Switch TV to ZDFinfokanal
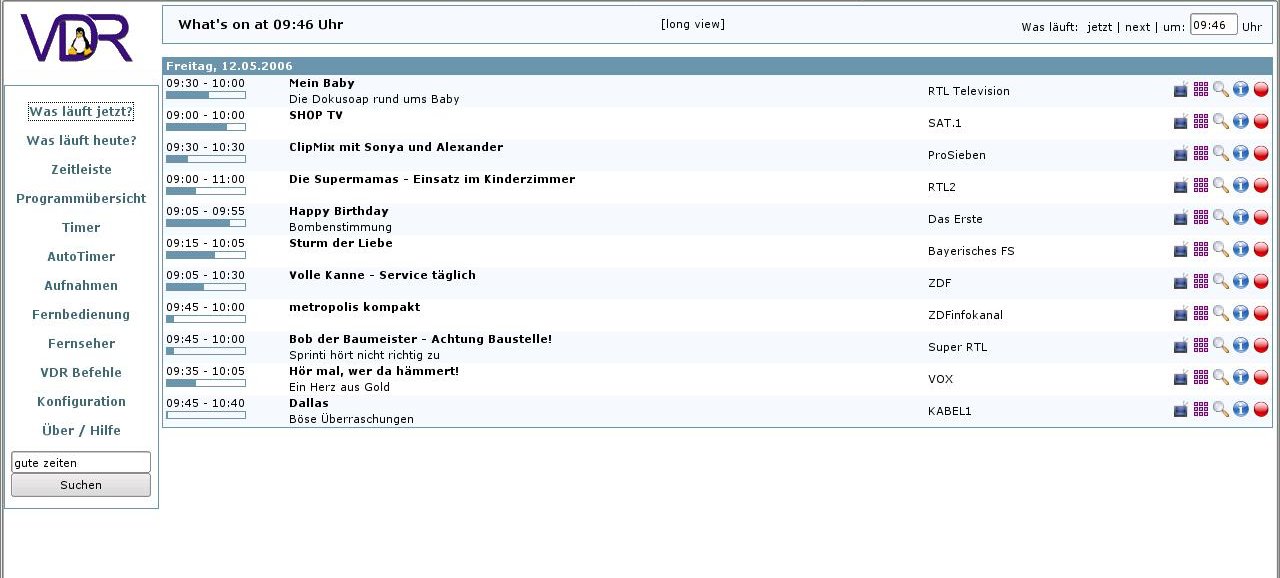The height and width of the screenshot is (578, 1280). coord(1181,314)
